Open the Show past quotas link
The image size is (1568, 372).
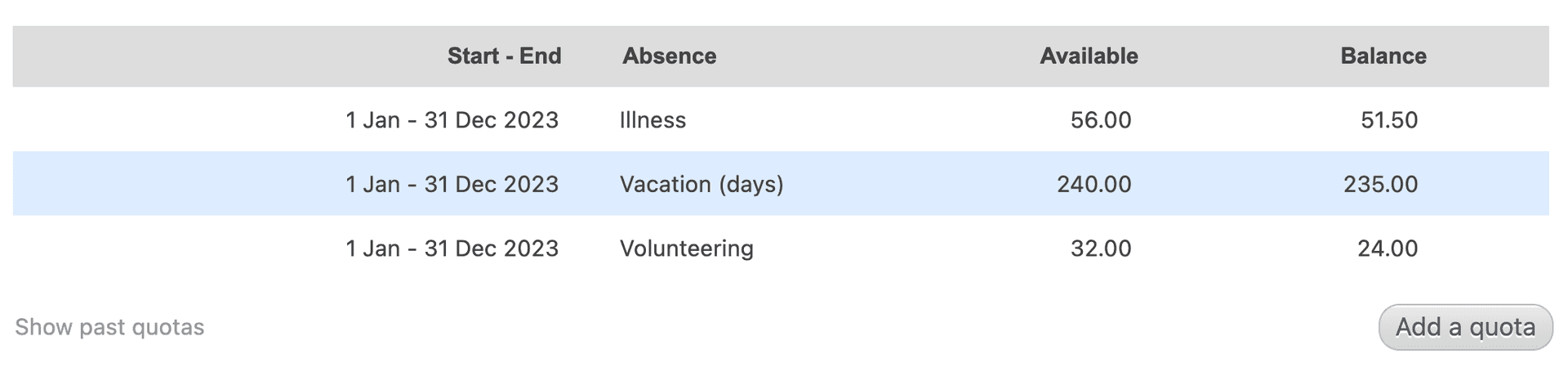(x=109, y=327)
